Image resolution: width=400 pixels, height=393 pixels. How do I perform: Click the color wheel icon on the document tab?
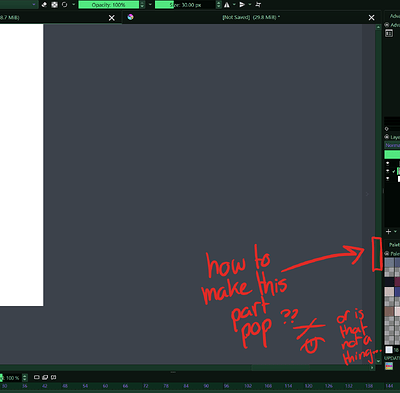pos(130,17)
